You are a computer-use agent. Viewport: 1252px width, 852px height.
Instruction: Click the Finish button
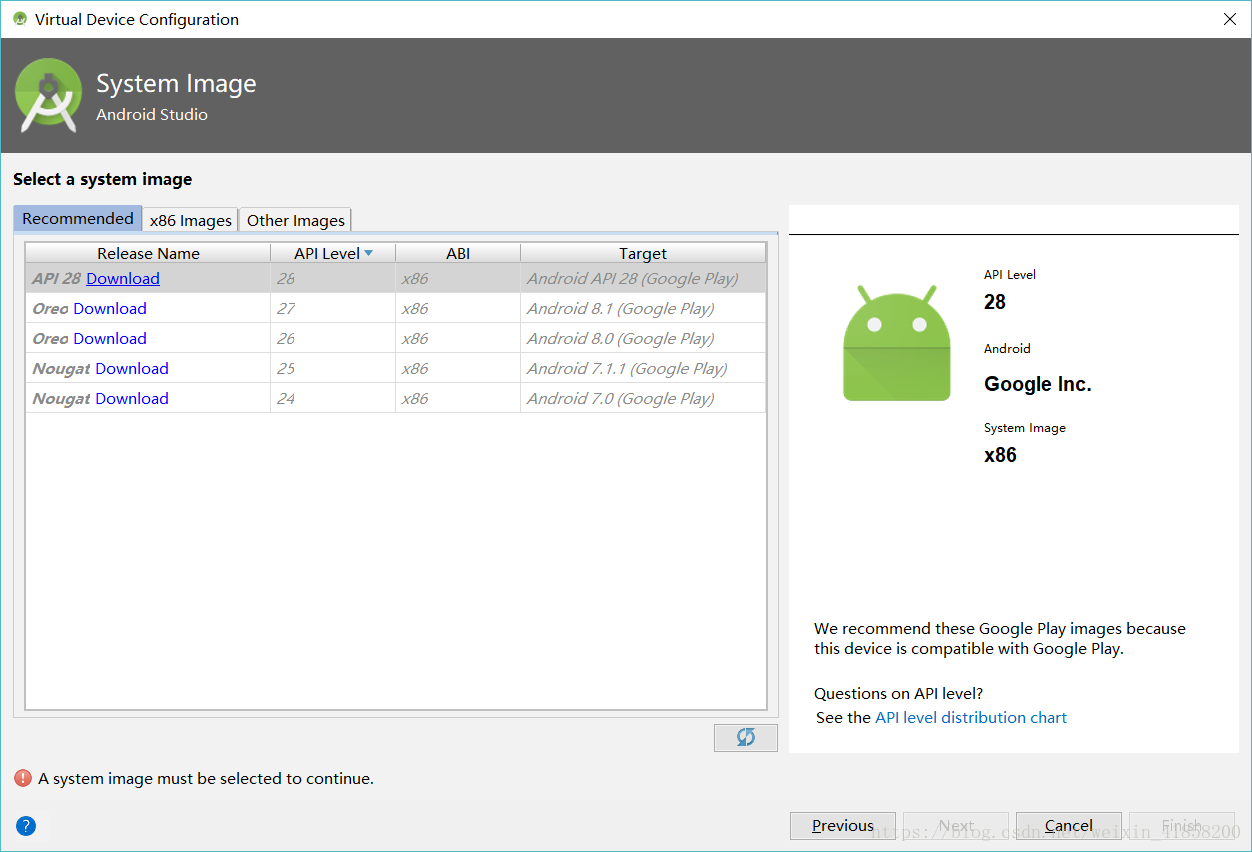[x=1182, y=825]
